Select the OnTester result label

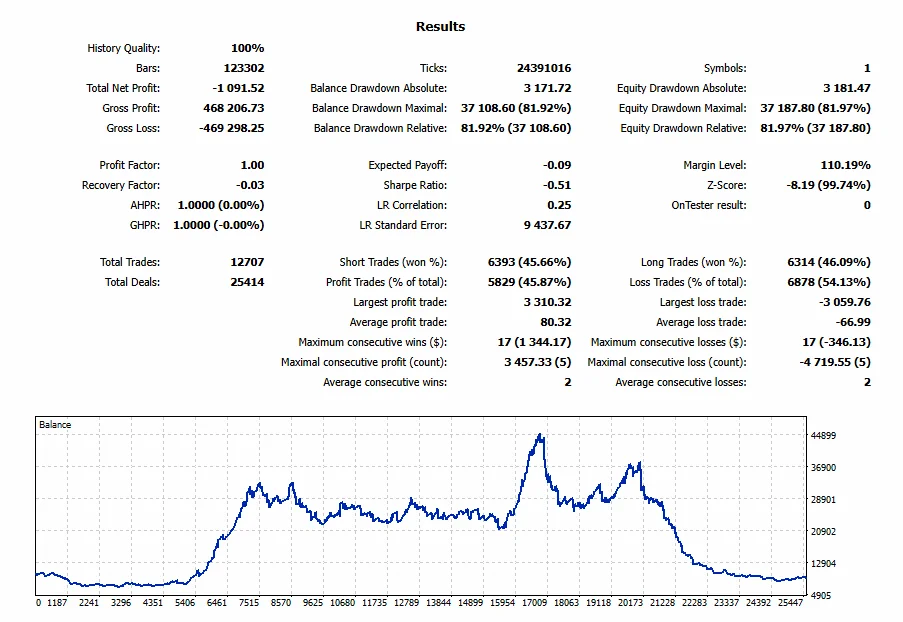(x=709, y=205)
